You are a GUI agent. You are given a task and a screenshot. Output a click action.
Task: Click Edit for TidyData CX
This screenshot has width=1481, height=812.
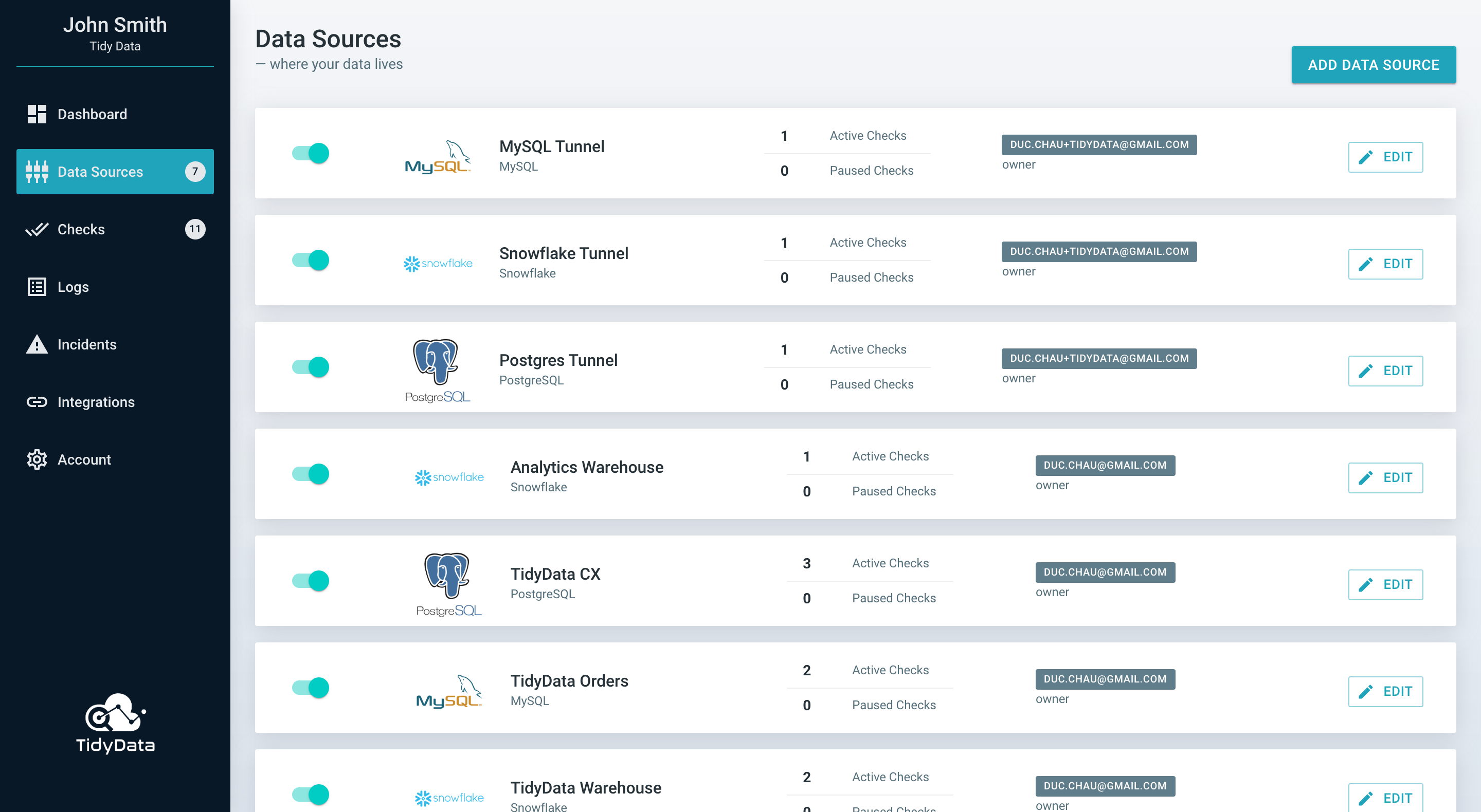click(x=1385, y=584)
